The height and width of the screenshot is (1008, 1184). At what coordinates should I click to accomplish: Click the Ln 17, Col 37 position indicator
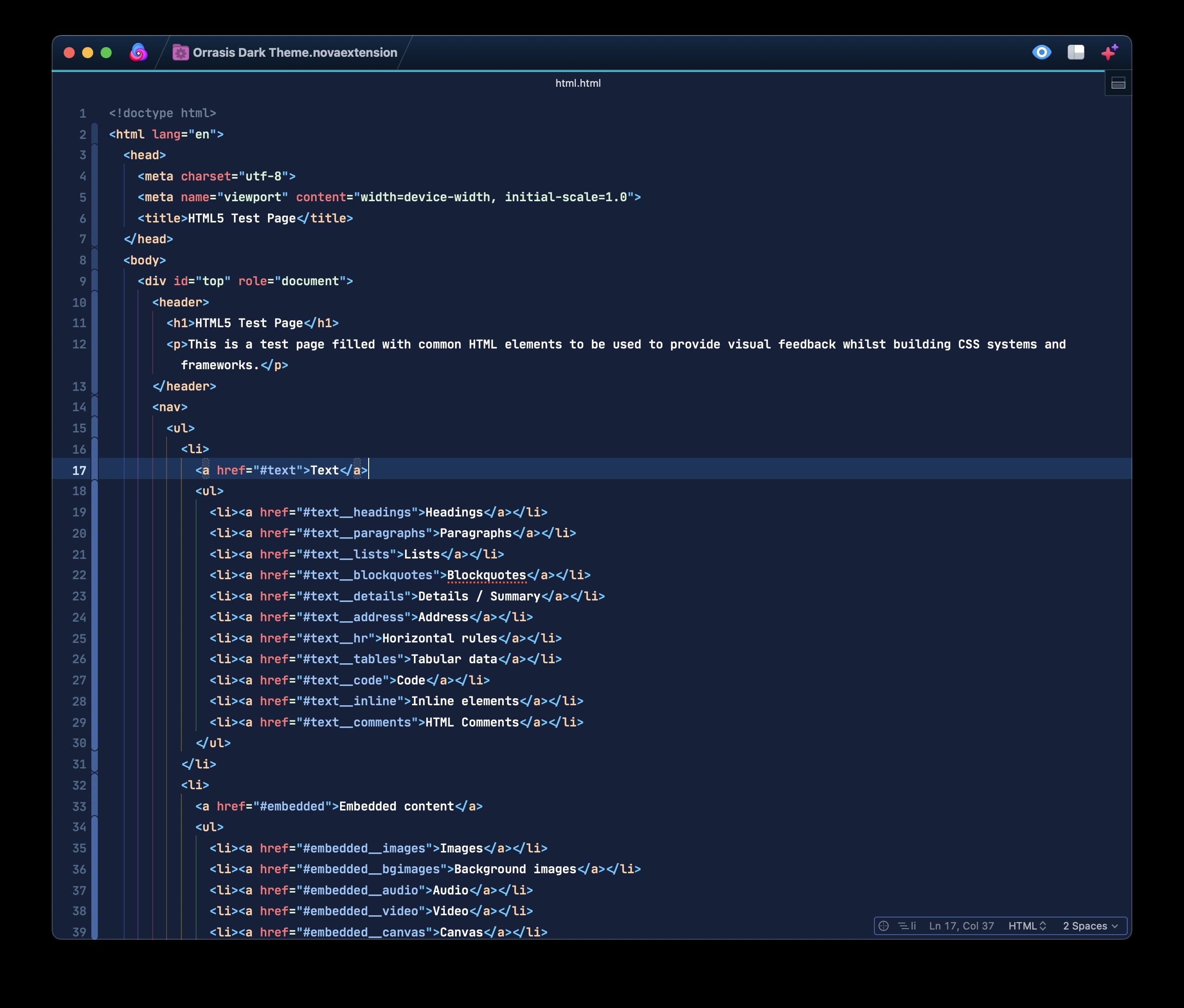pos(961,926)
